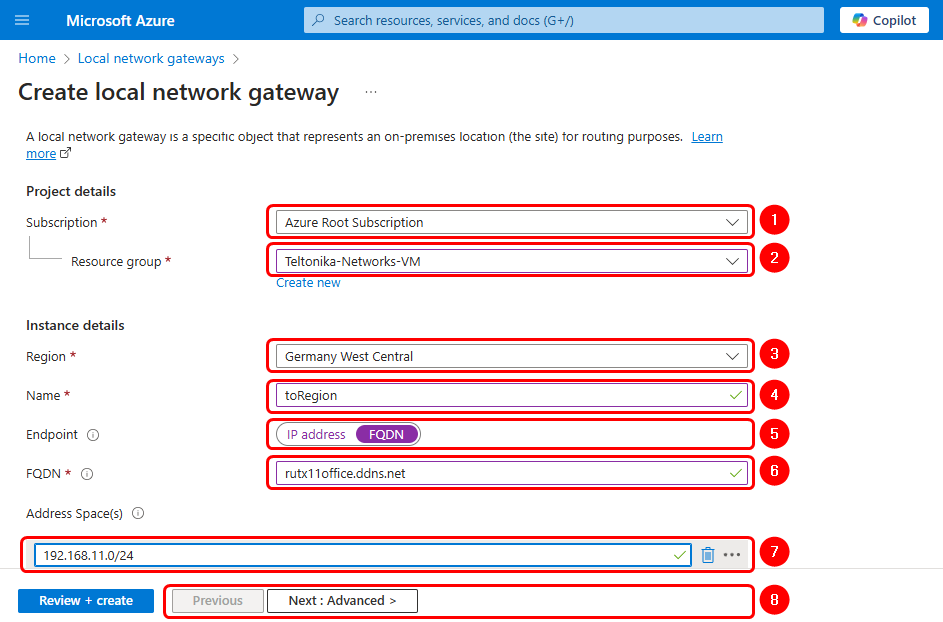Viewport: 943px width, 622px height.
Task: Delete the 192.168.11.0/24 address space
Action: [x=708, y=555]
